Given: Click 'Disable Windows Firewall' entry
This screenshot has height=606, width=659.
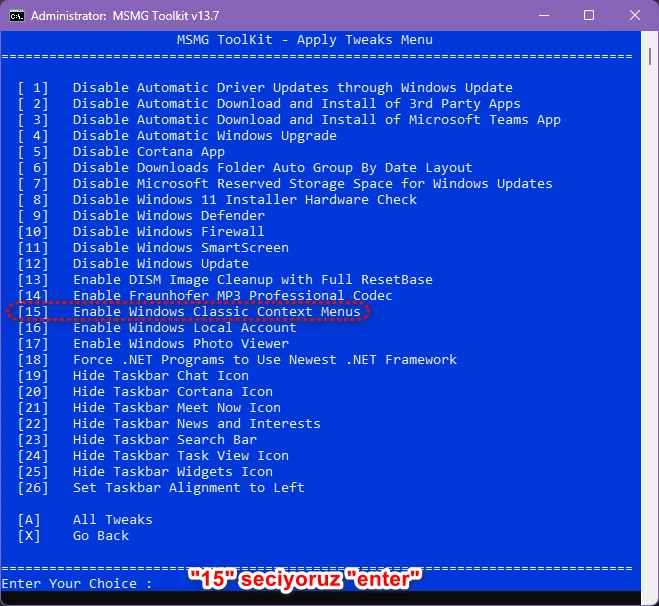Looking at the screenshot, I should [x=169, y=232].
